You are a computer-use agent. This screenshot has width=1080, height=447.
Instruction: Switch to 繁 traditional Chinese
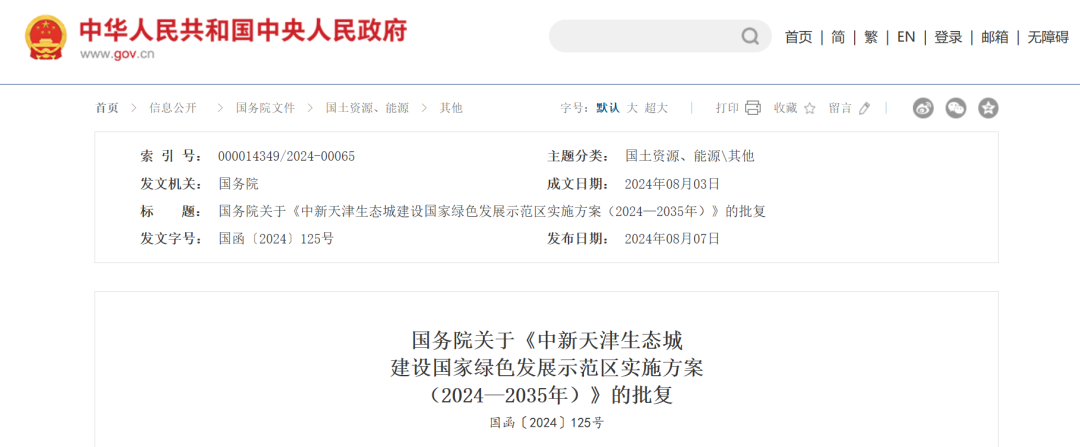tap(871, 37)
